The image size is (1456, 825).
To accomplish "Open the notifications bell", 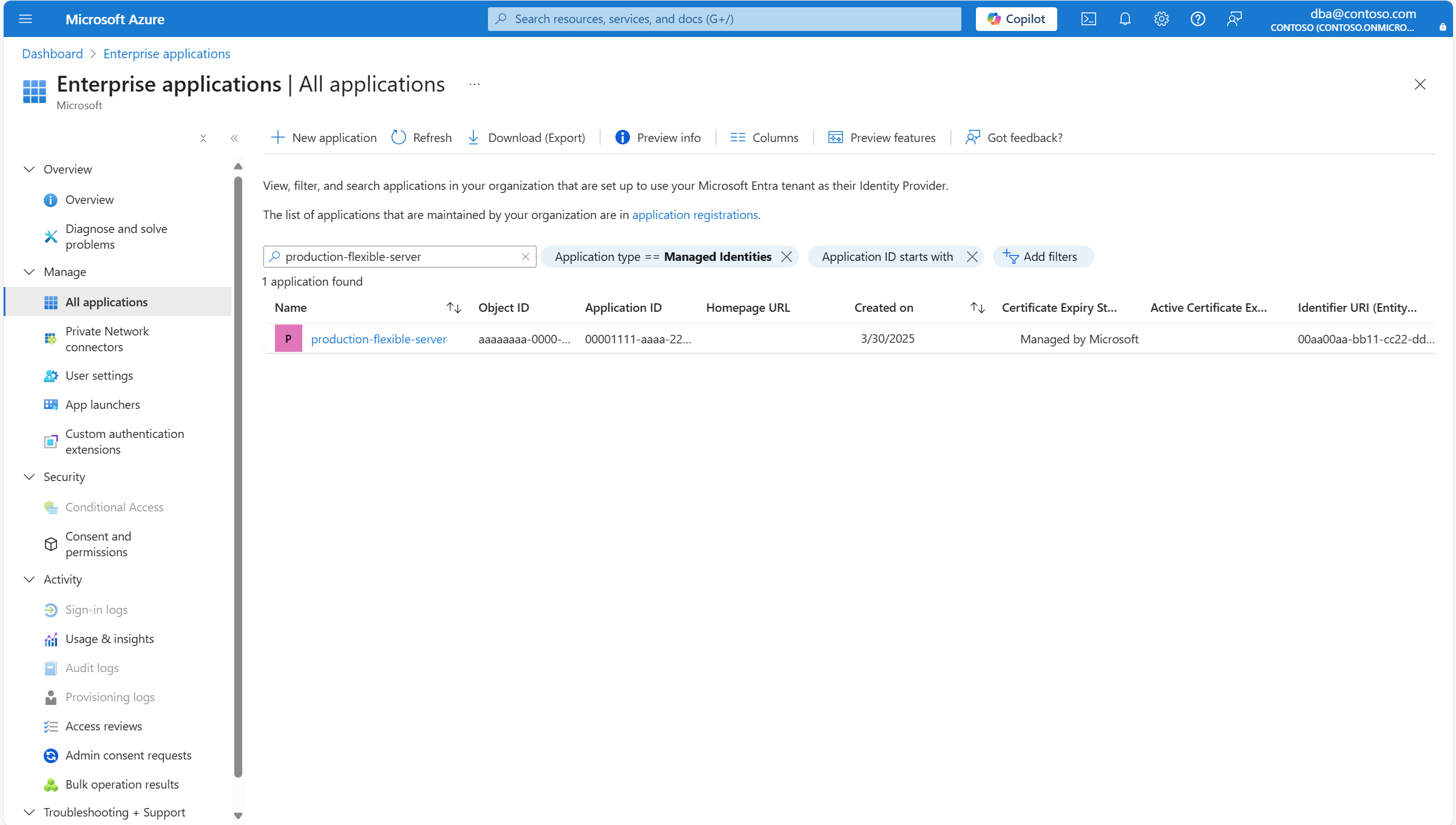I will 1125,19.
